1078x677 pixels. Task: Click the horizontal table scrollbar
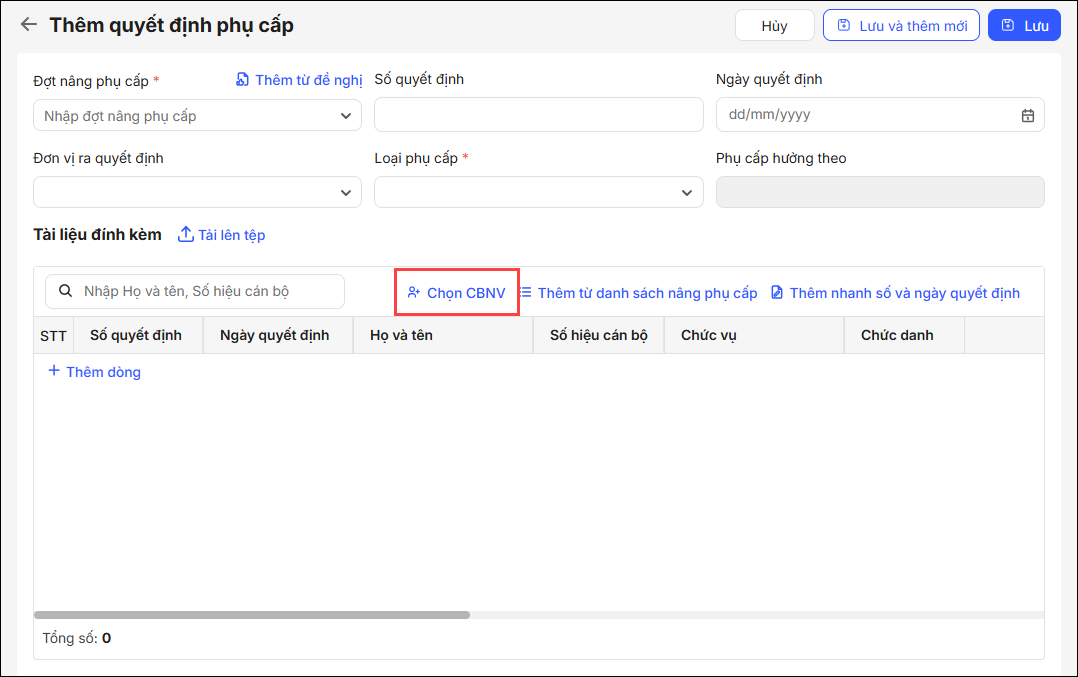point(252,615)
